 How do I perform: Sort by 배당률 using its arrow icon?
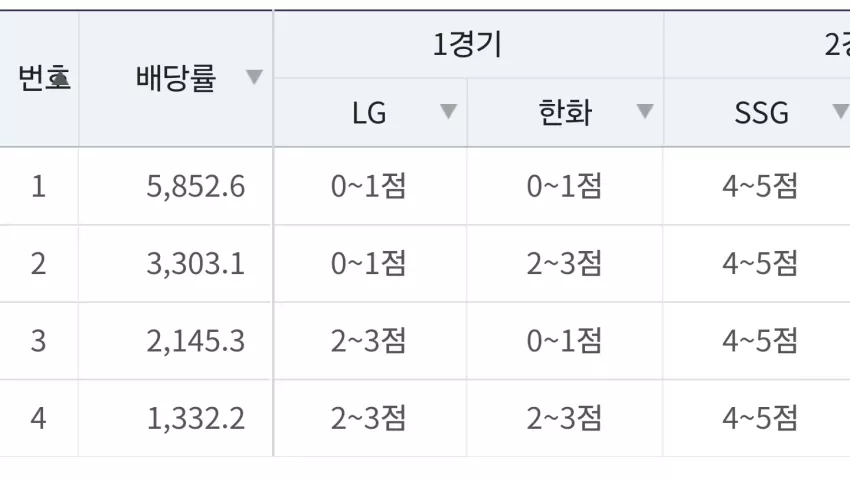click(254, 77)
